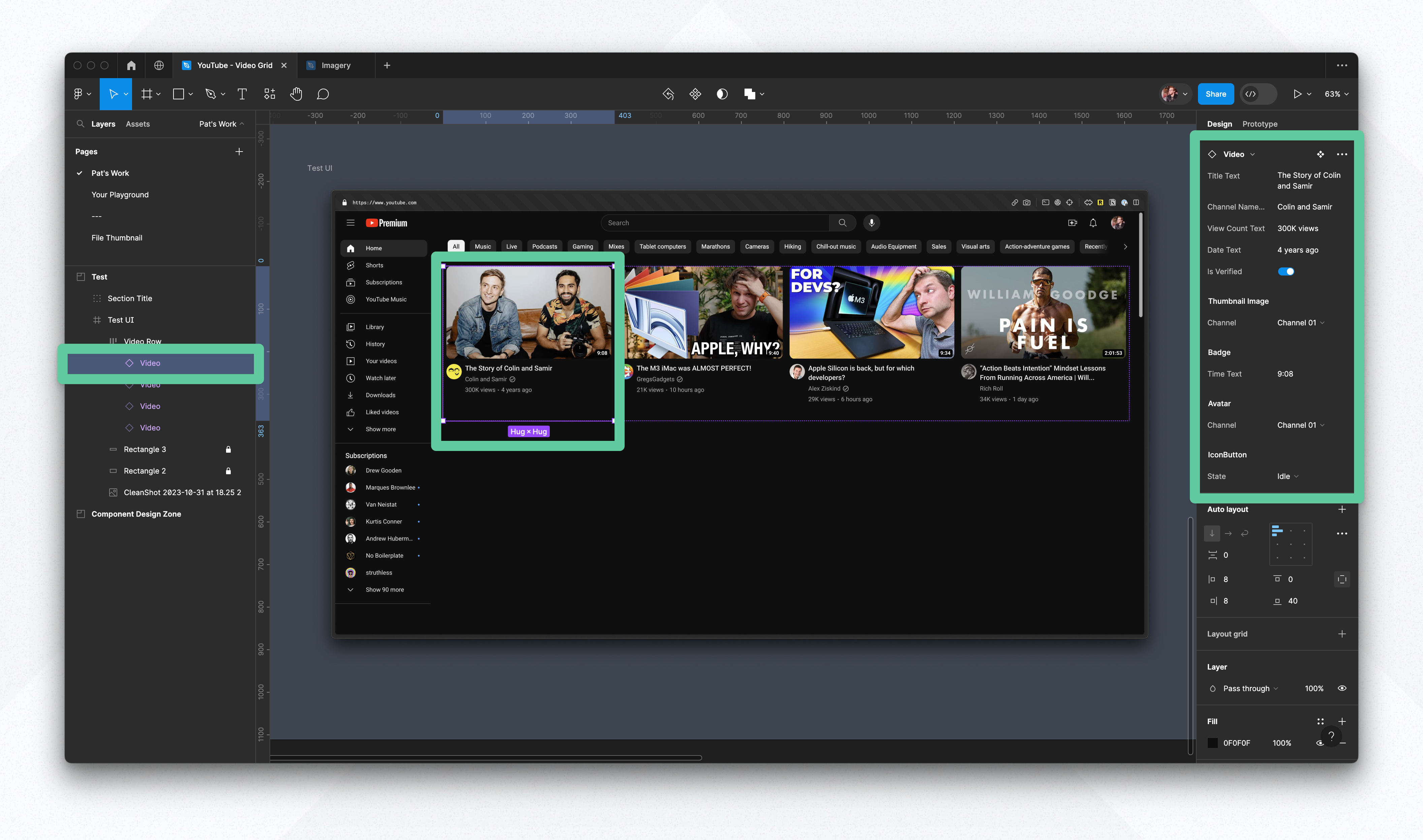The image size is (1423, 840).
Task: Click the 0F0F0F fill color swatch
Action: click(1213, 743)
